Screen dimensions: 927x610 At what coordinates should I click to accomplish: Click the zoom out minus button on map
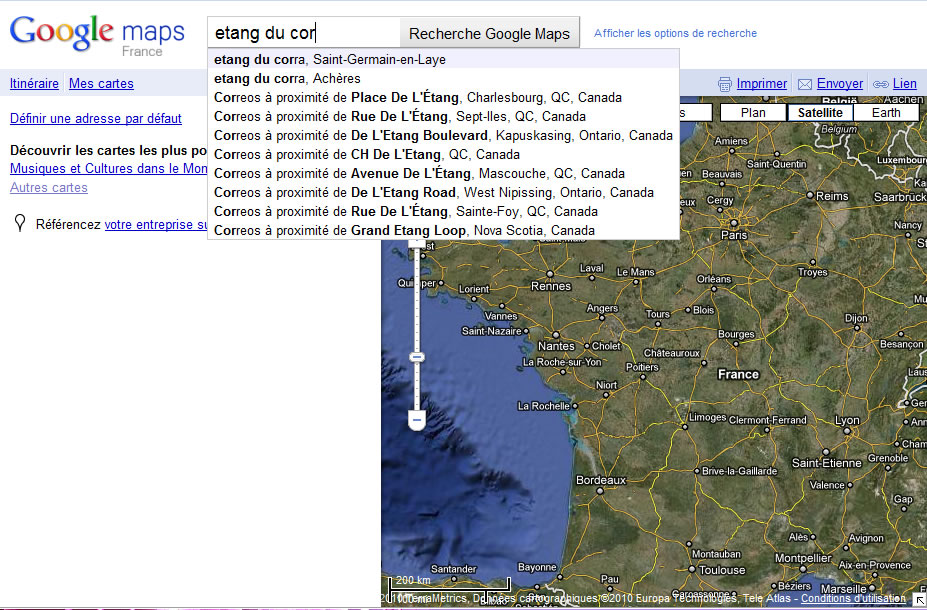[417, 420]
